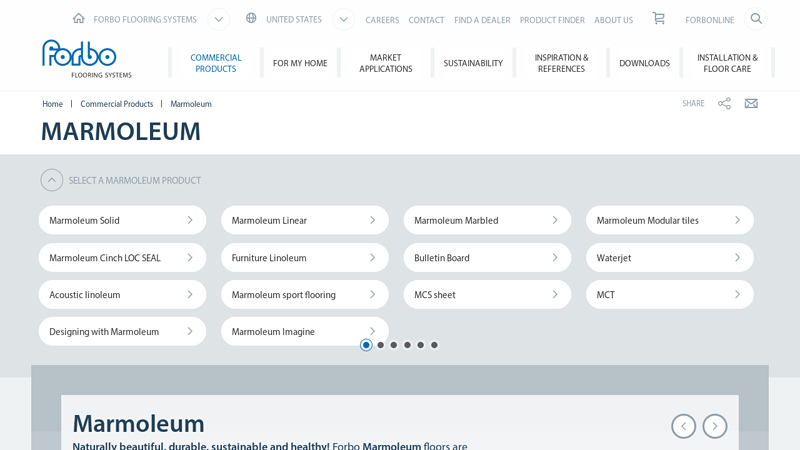The height and width of the screenshot is (450, 800).
Task: Select the third carousel dot
Action: click(394, 345)
